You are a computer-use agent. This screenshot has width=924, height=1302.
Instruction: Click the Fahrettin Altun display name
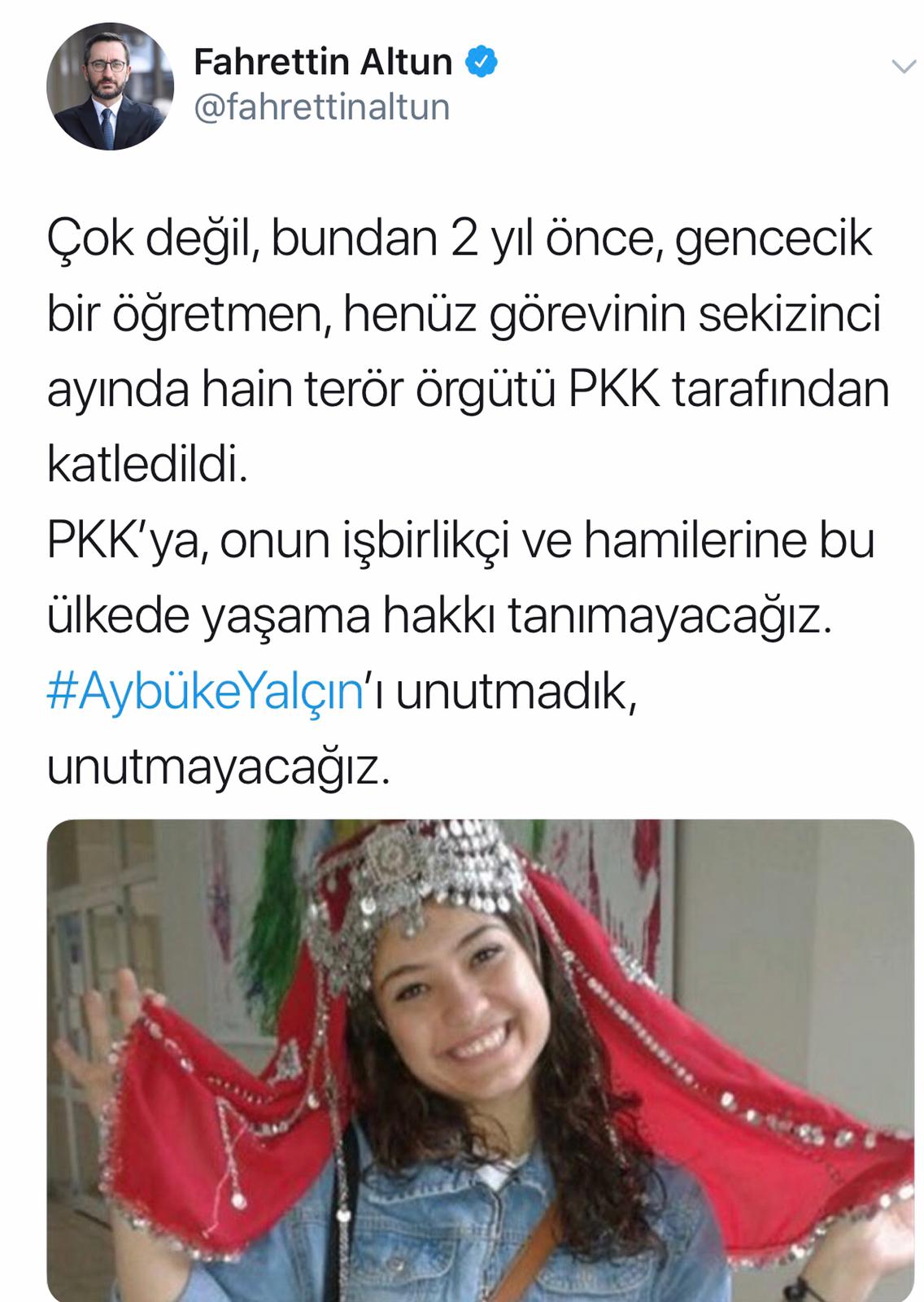(323, 62)
